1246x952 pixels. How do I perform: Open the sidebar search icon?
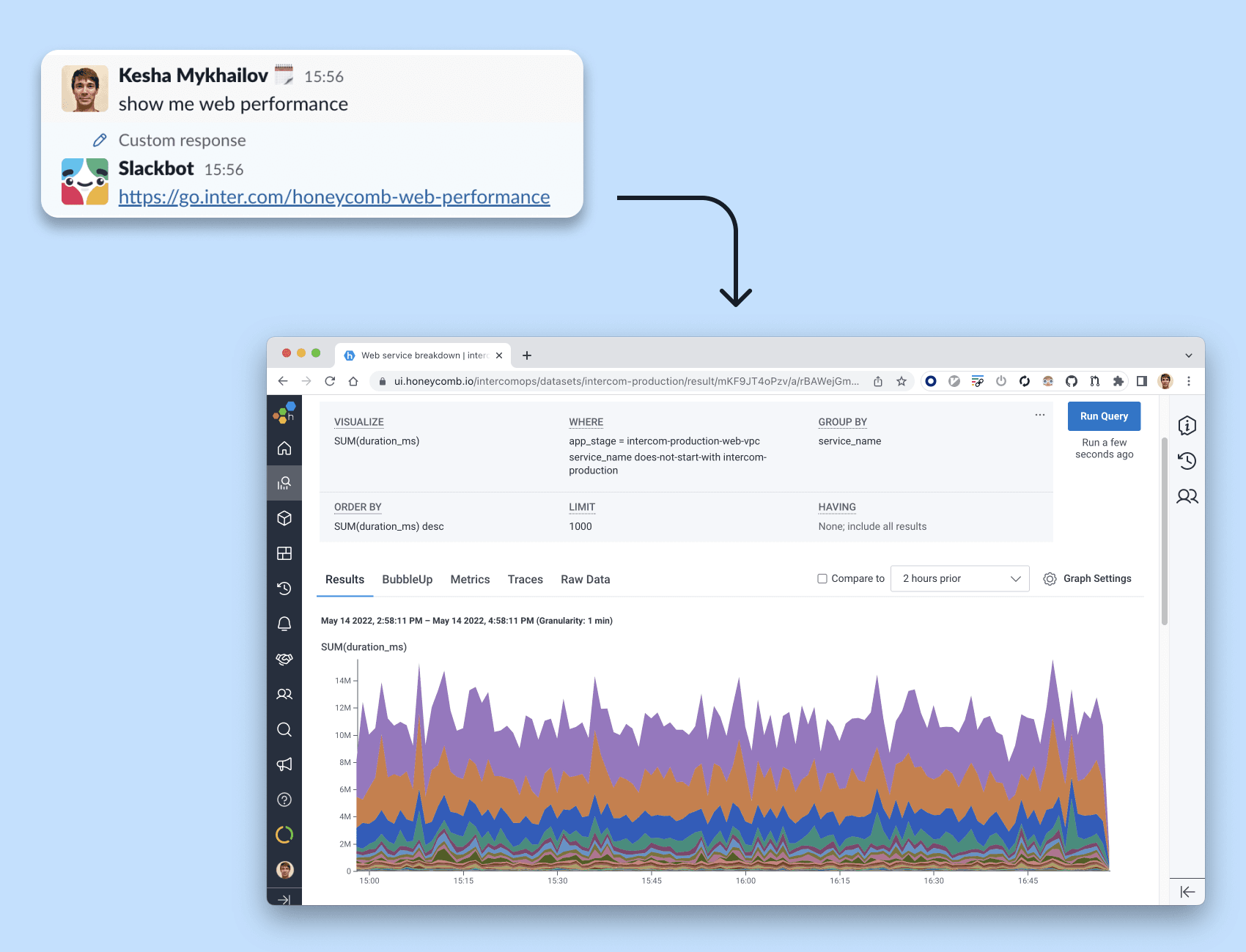point(284,729)
